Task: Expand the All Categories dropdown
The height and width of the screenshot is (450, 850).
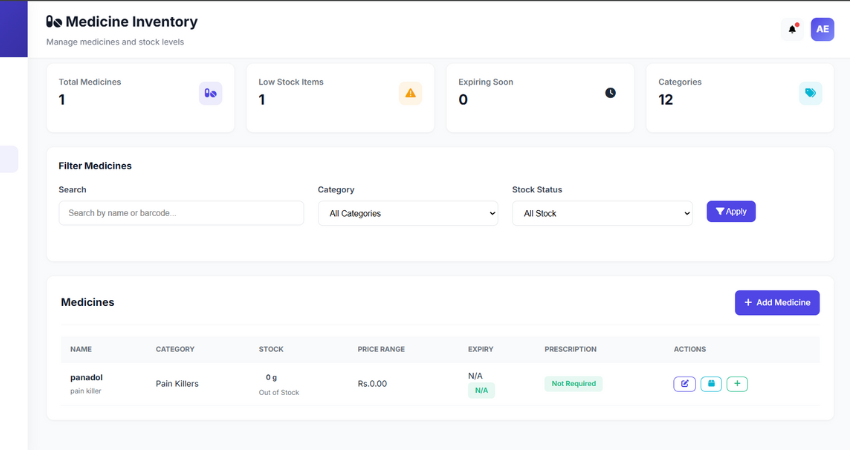Action: click(x=407, y=213)
